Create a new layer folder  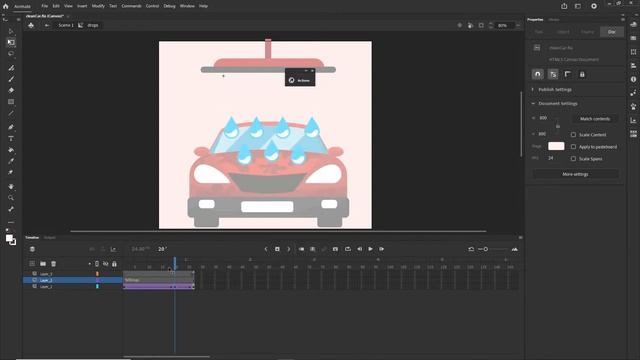point(43,264)
